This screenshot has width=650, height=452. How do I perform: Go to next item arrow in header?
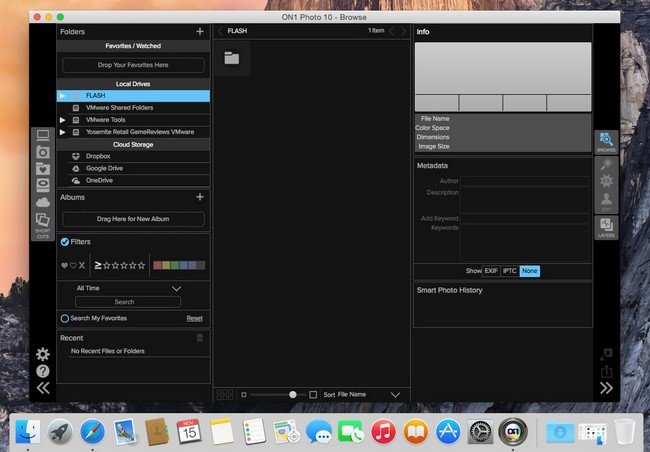pos(403,31)
